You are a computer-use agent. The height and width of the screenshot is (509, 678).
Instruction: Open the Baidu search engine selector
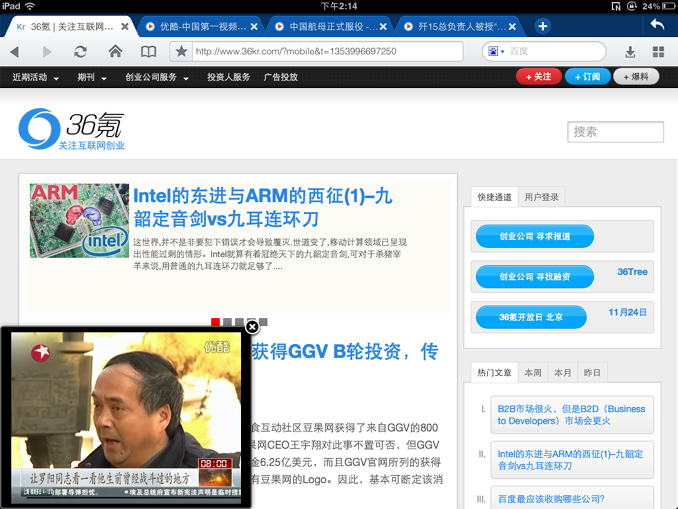coord(496,51)
